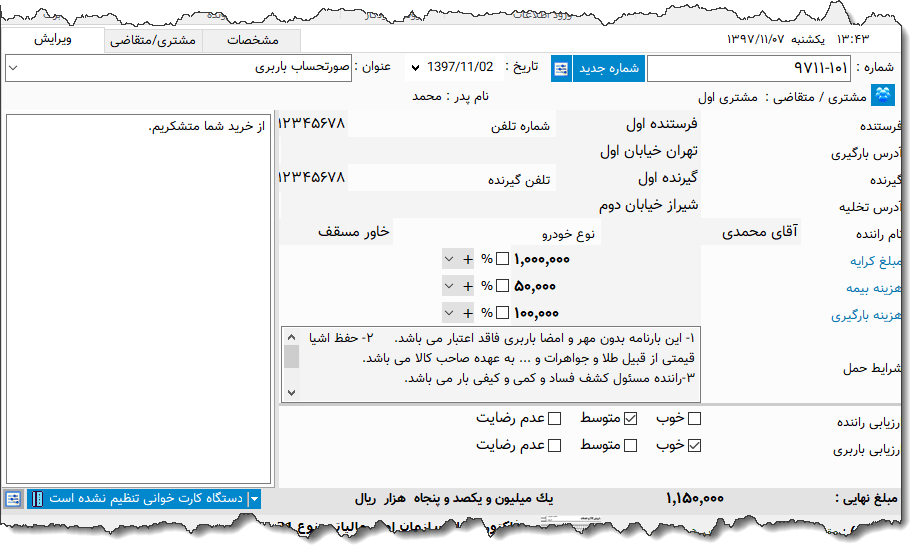
Task: Expand the dropdown on 1,000,000 fare row
Action: pos(449,259)
